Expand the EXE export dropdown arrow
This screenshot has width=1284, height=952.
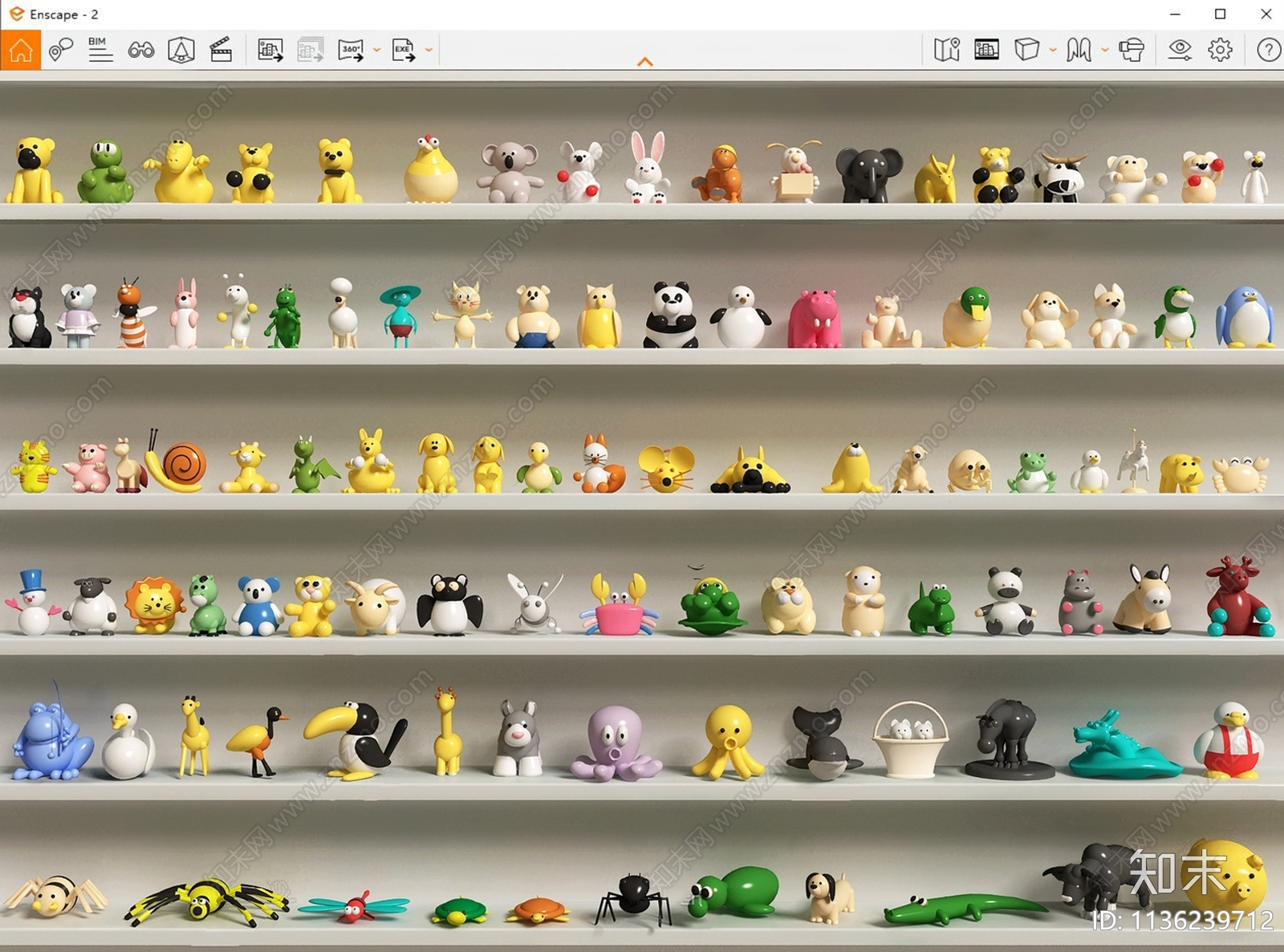(x=429, y=50)
